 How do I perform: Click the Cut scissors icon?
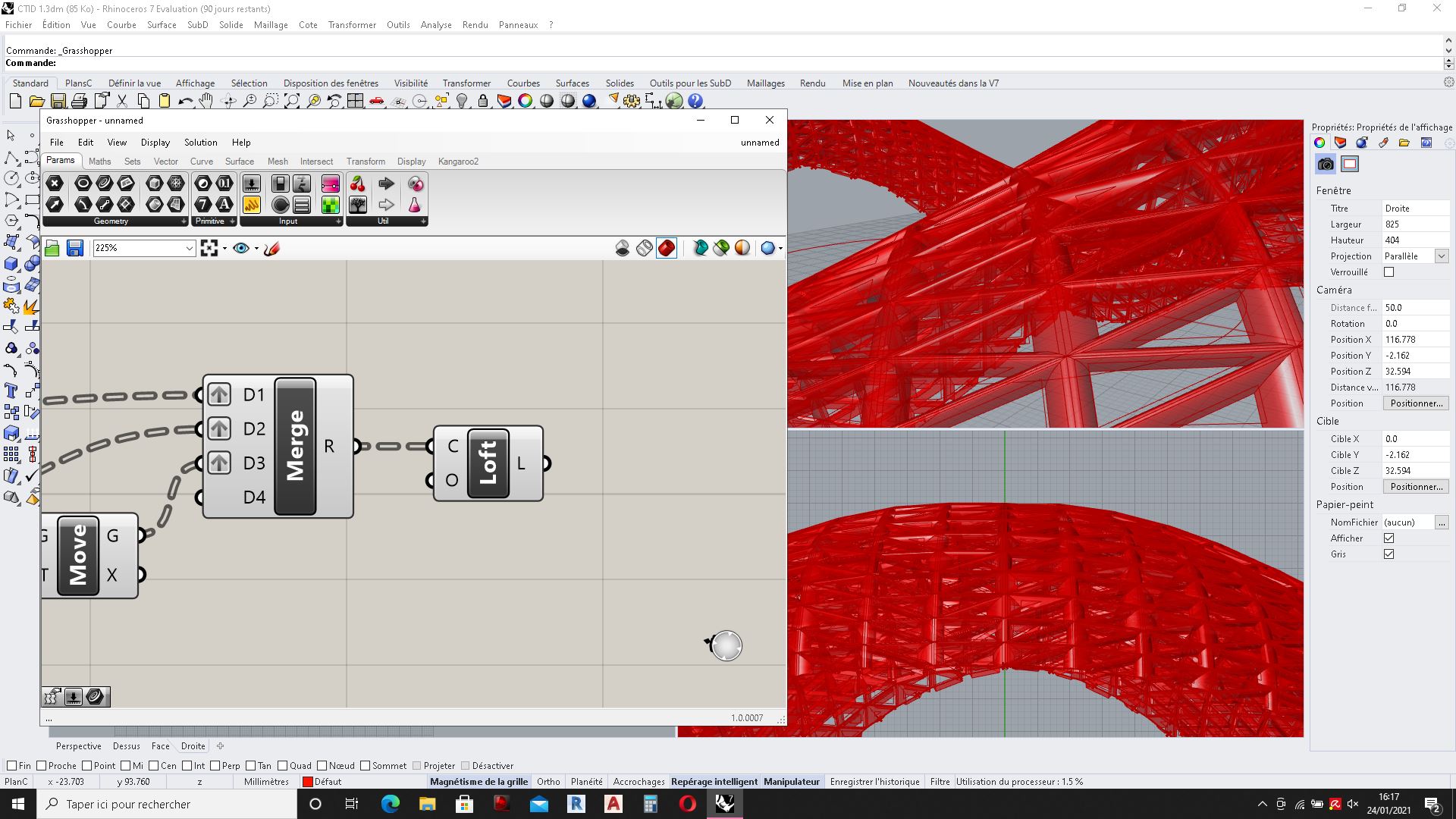click(x=122, y=101)
